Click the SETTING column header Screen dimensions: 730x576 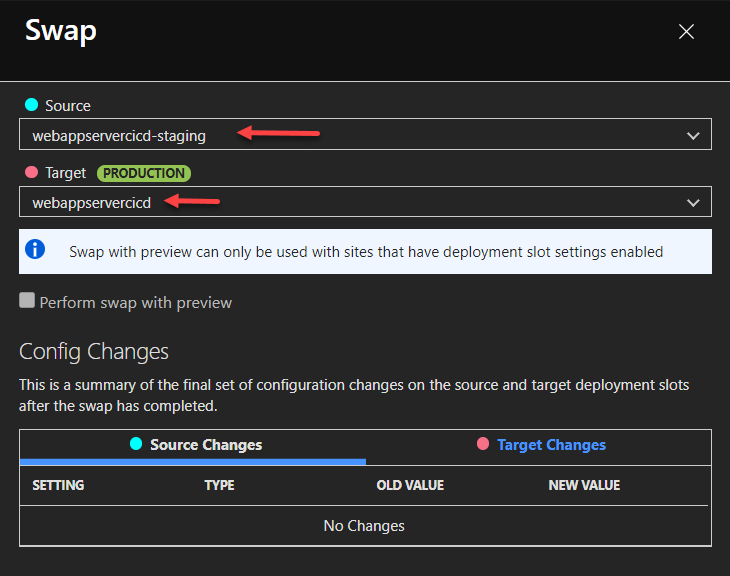pyautogui.click(x=58, y=485)
